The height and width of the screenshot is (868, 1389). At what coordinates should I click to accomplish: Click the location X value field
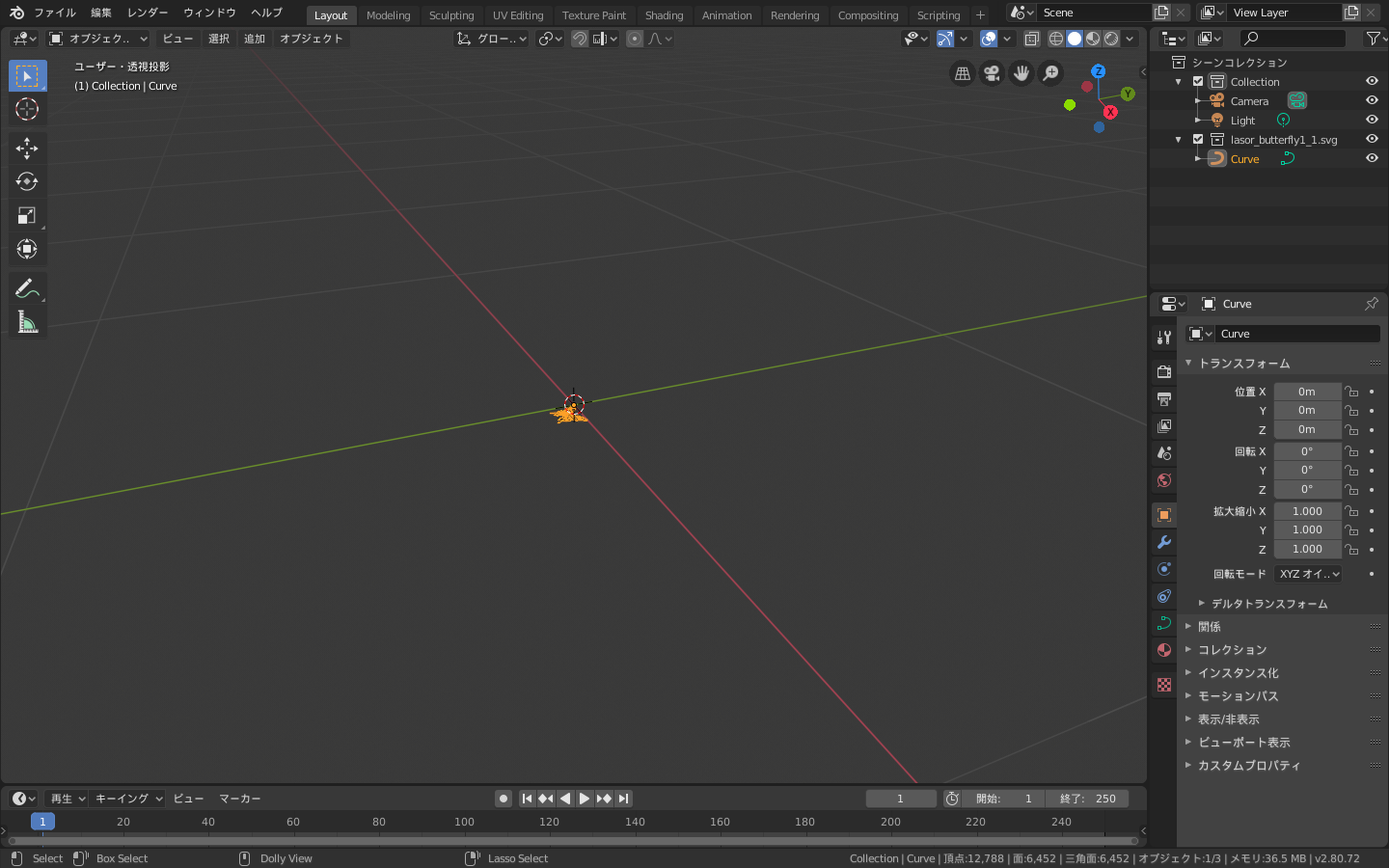[x=1307, y=392]
